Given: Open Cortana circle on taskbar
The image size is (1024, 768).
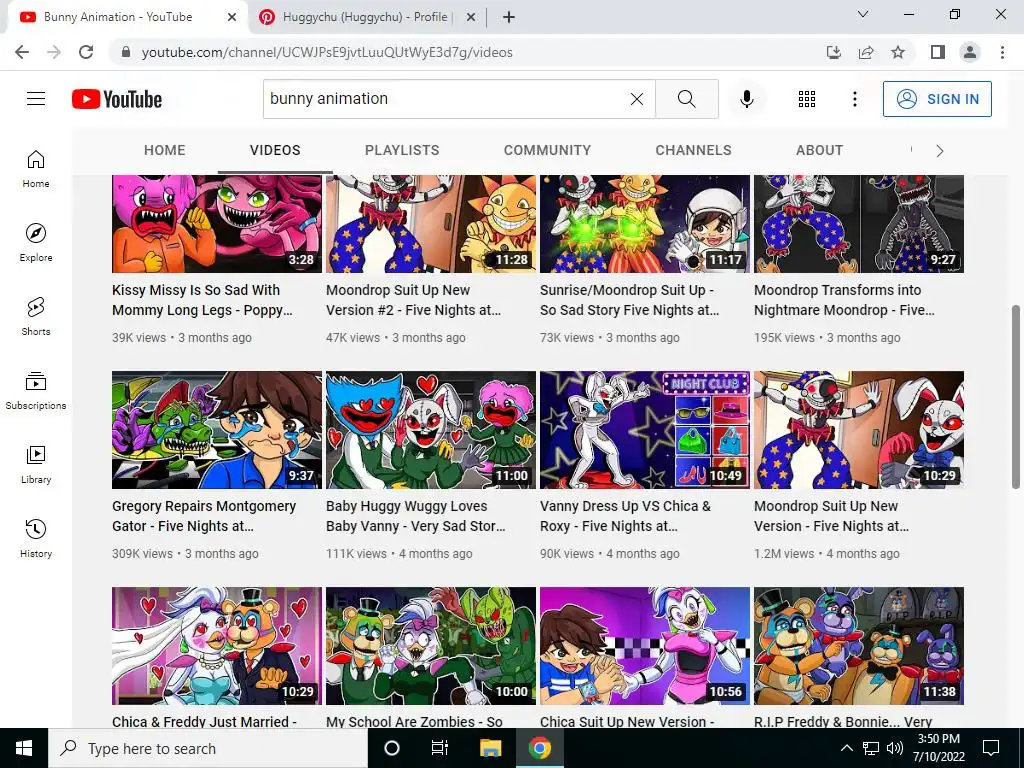Looking at the screenshot, I should pos(392,748).
